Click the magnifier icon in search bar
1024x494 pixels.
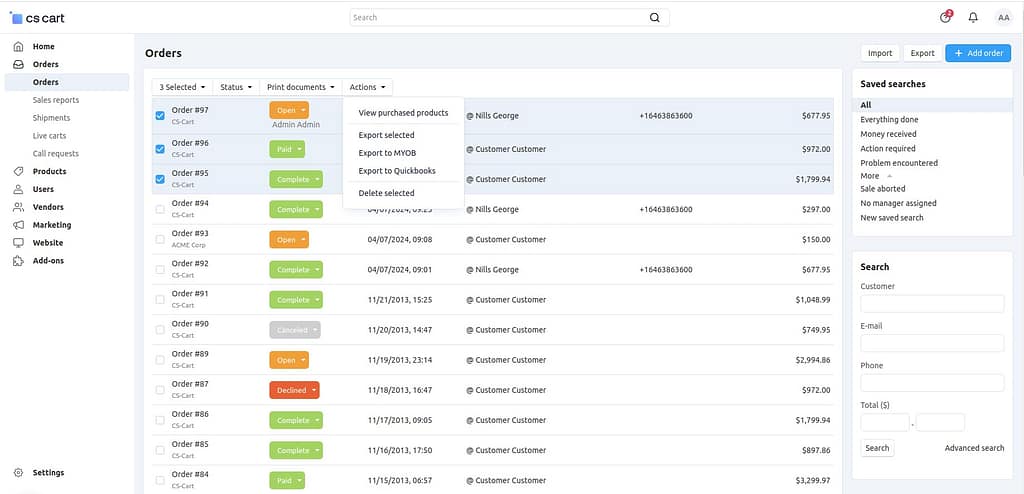(x=654, y=18)
